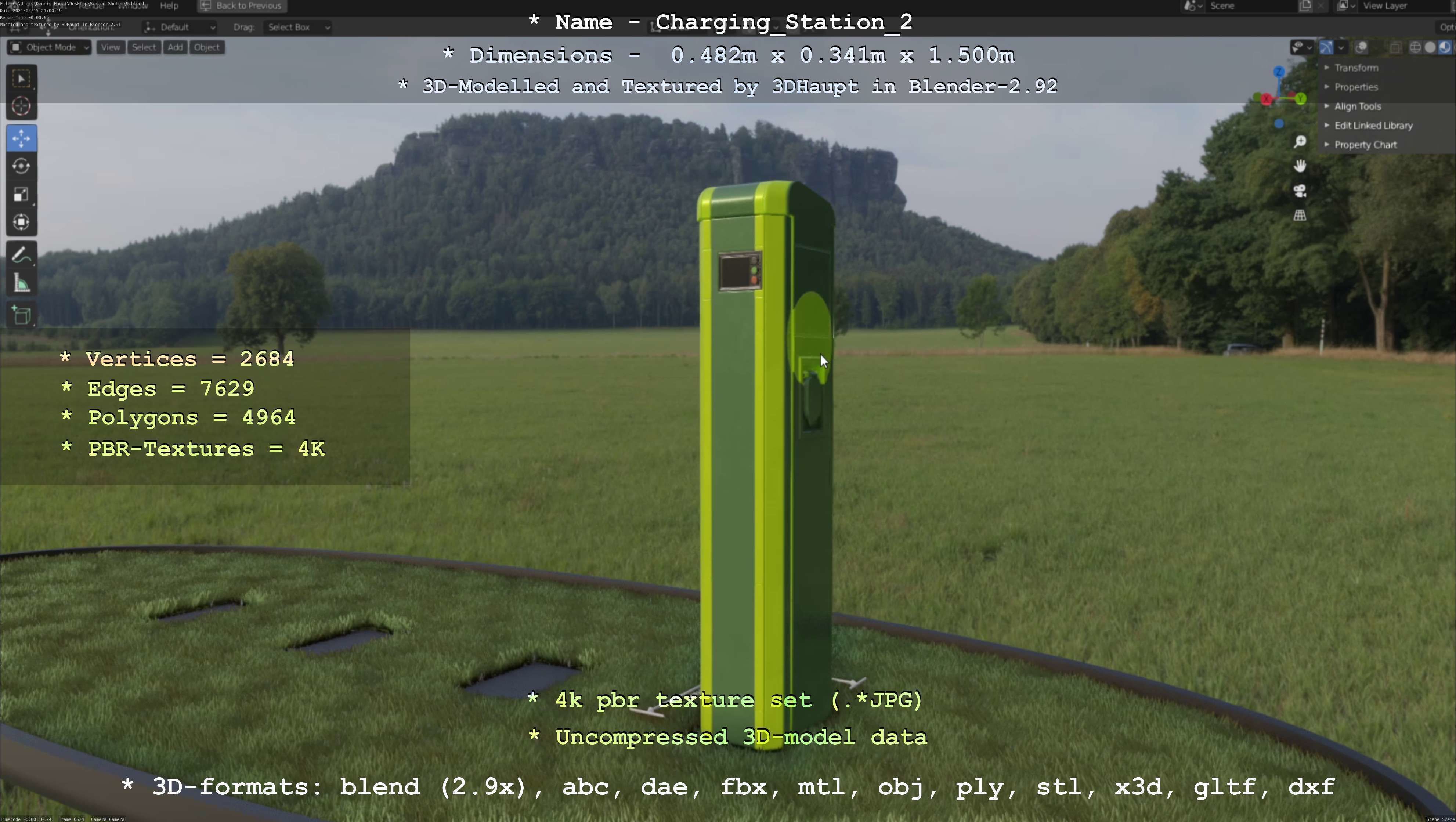Screen dimensions: 1456x822
Task: Toggle show gizmo button
Action: pos(1326,47)
